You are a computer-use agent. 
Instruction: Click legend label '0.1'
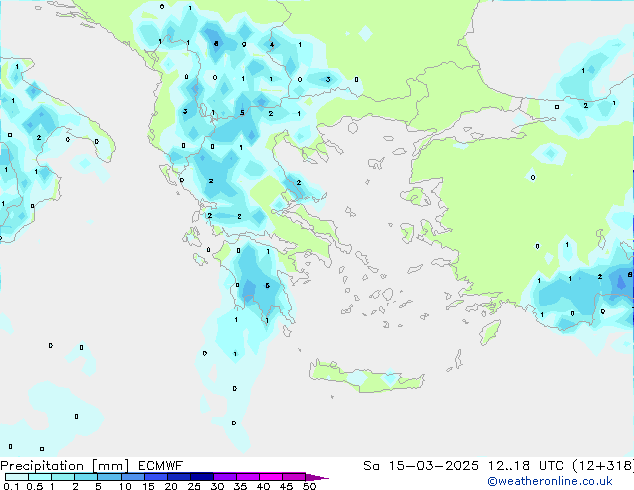click(x=11, y=486)
